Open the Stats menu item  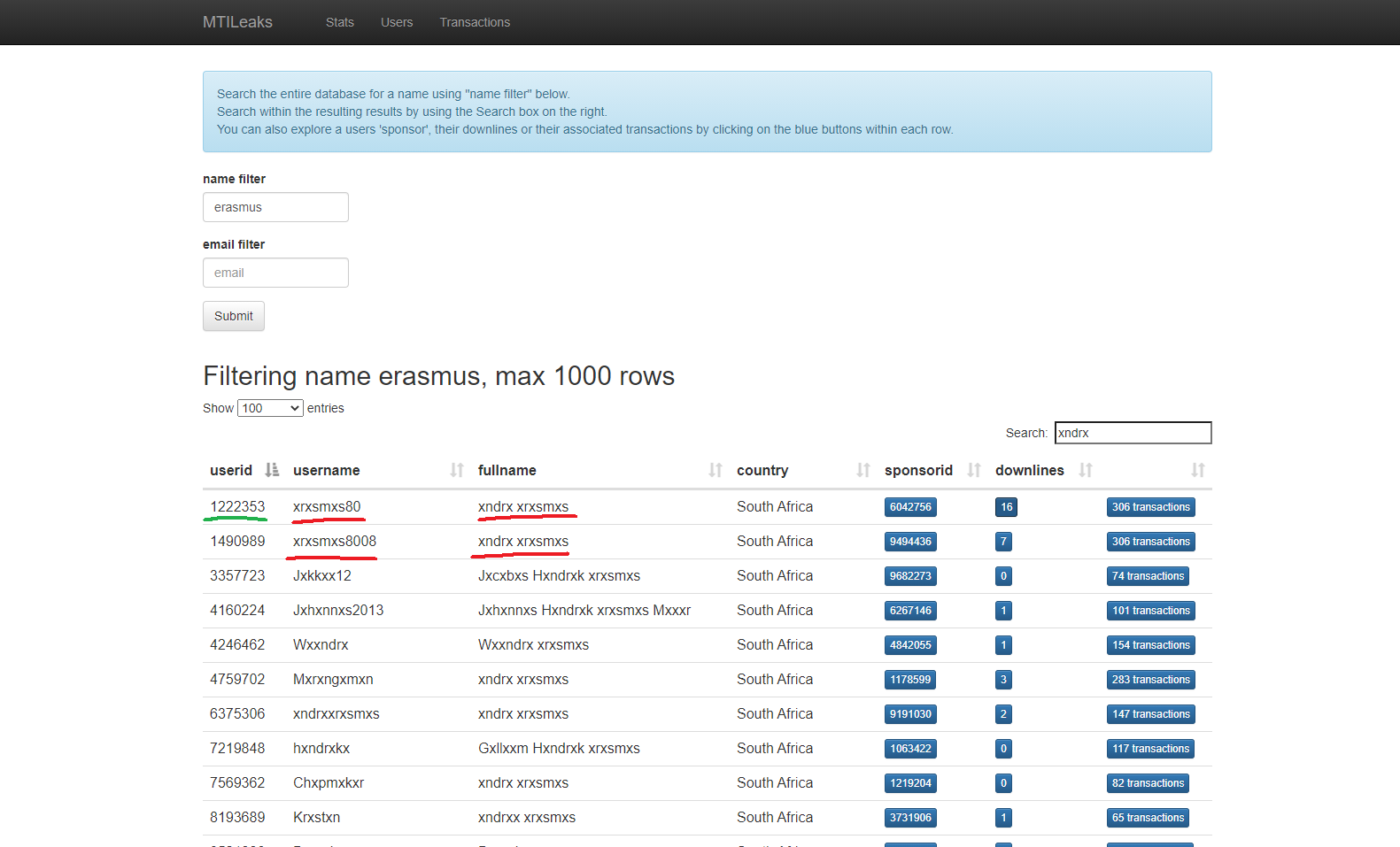point(339,22)
